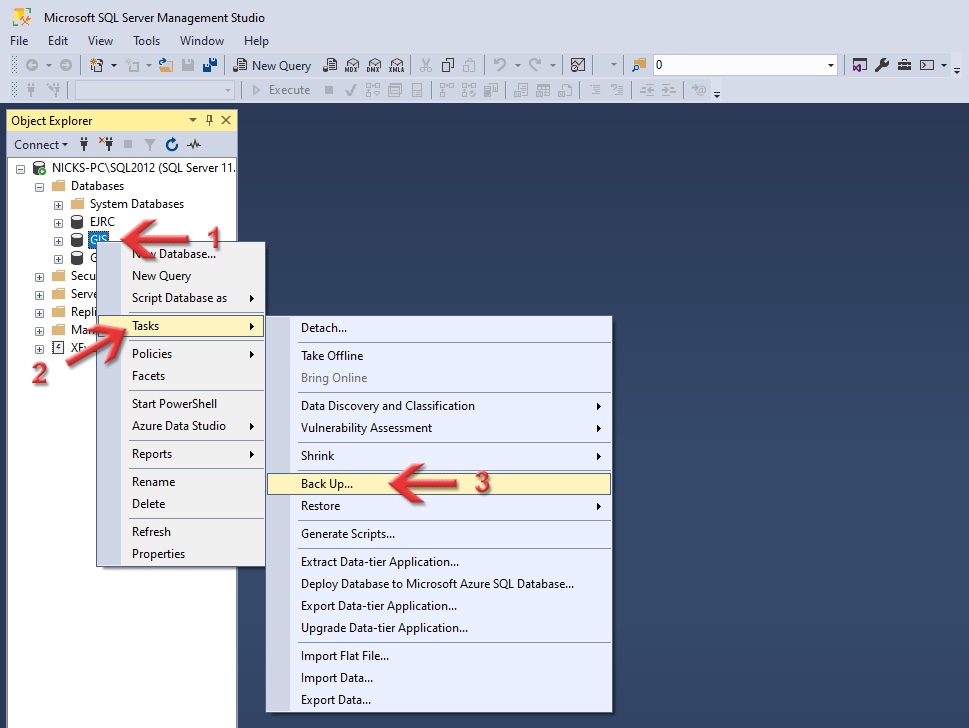Close the Object Explorer panel
This screenshot has height=728, width=969.
tap(226, 120)
